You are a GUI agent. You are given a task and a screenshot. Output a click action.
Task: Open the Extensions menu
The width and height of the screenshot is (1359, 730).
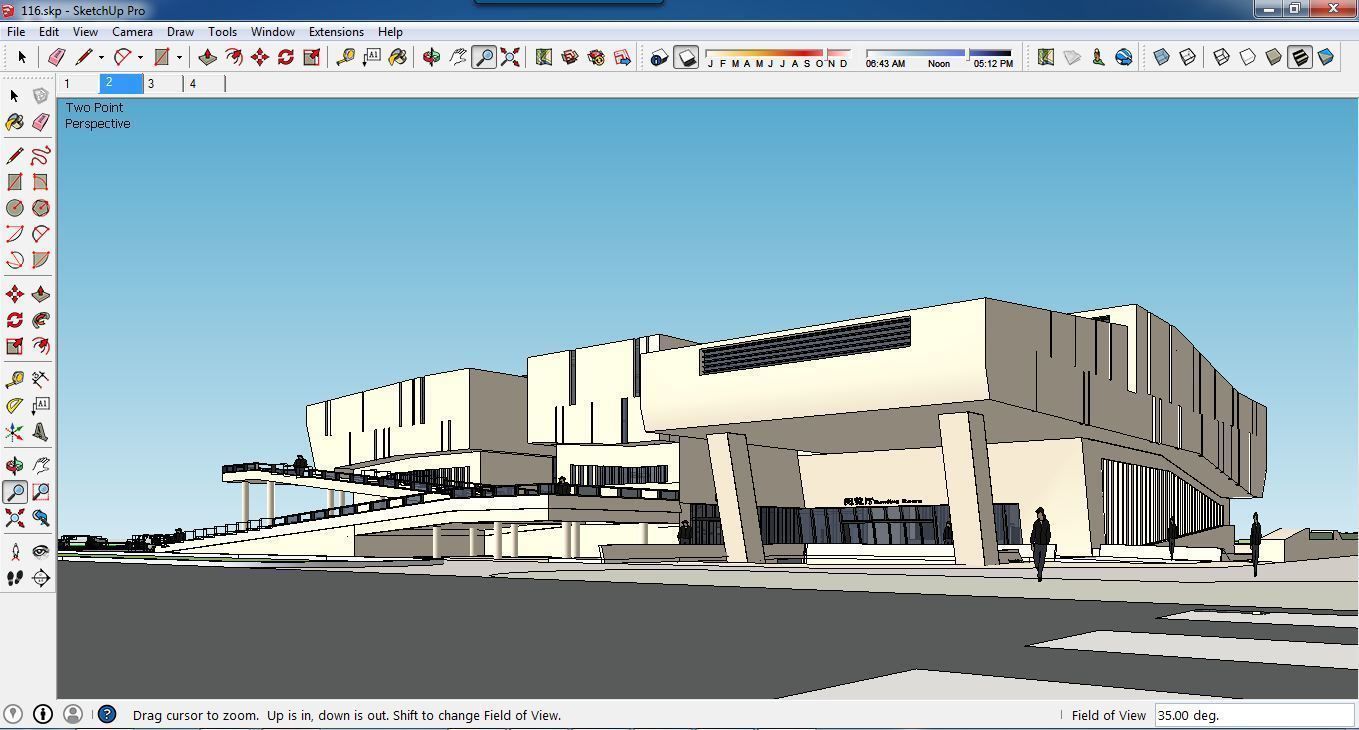coord(336,31)
